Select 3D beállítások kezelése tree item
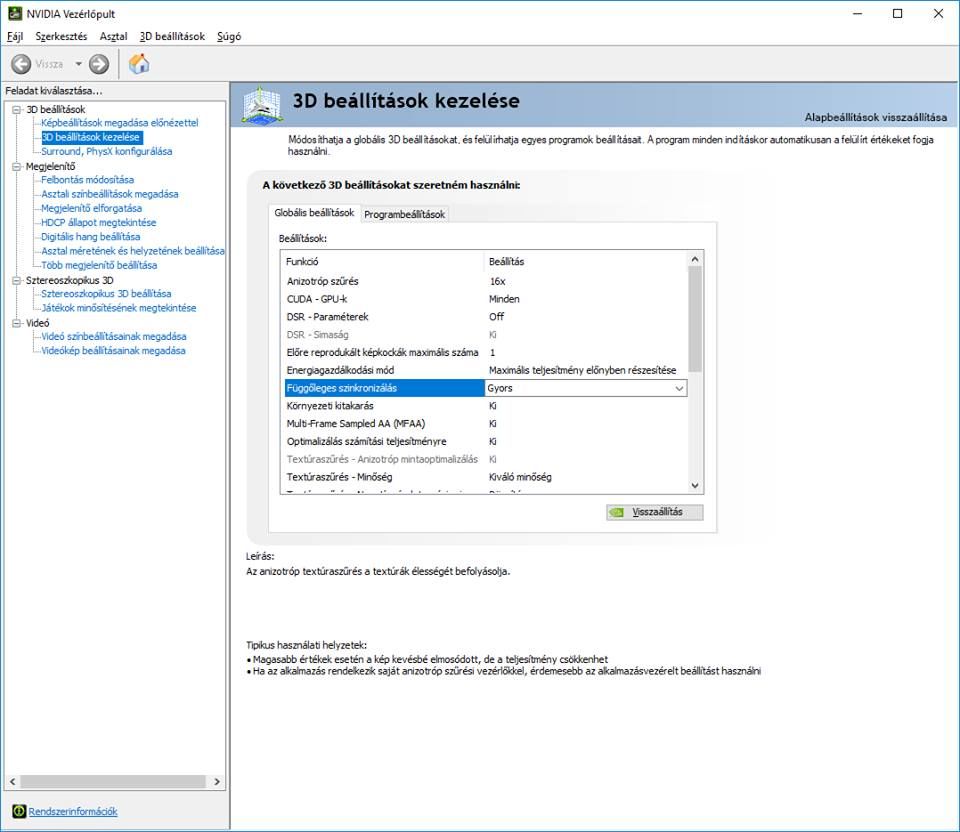The height and width of the screenshot is (832, 960). point(91,137)
